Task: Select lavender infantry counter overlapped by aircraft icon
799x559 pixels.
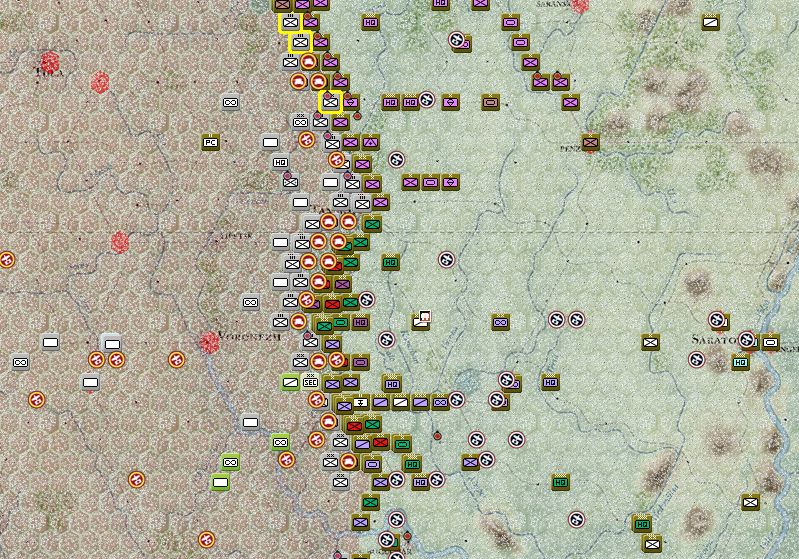Action: 470,463
